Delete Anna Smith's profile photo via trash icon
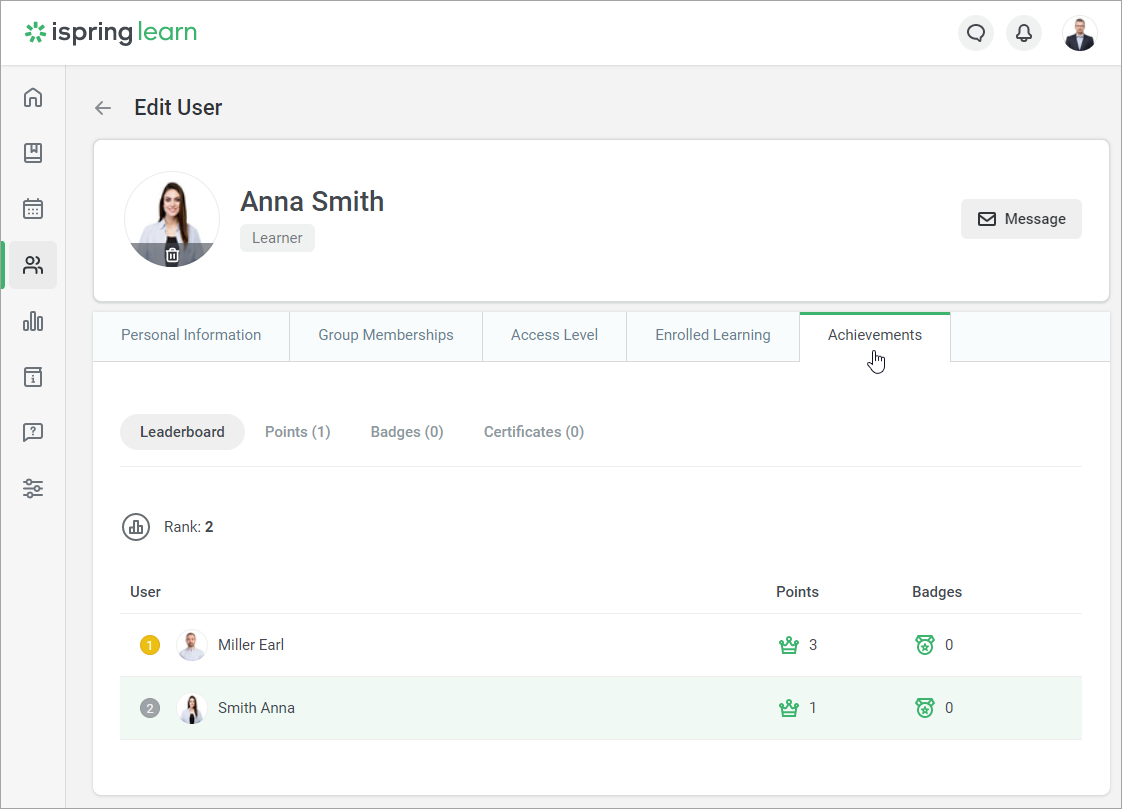 pos(172,255)
